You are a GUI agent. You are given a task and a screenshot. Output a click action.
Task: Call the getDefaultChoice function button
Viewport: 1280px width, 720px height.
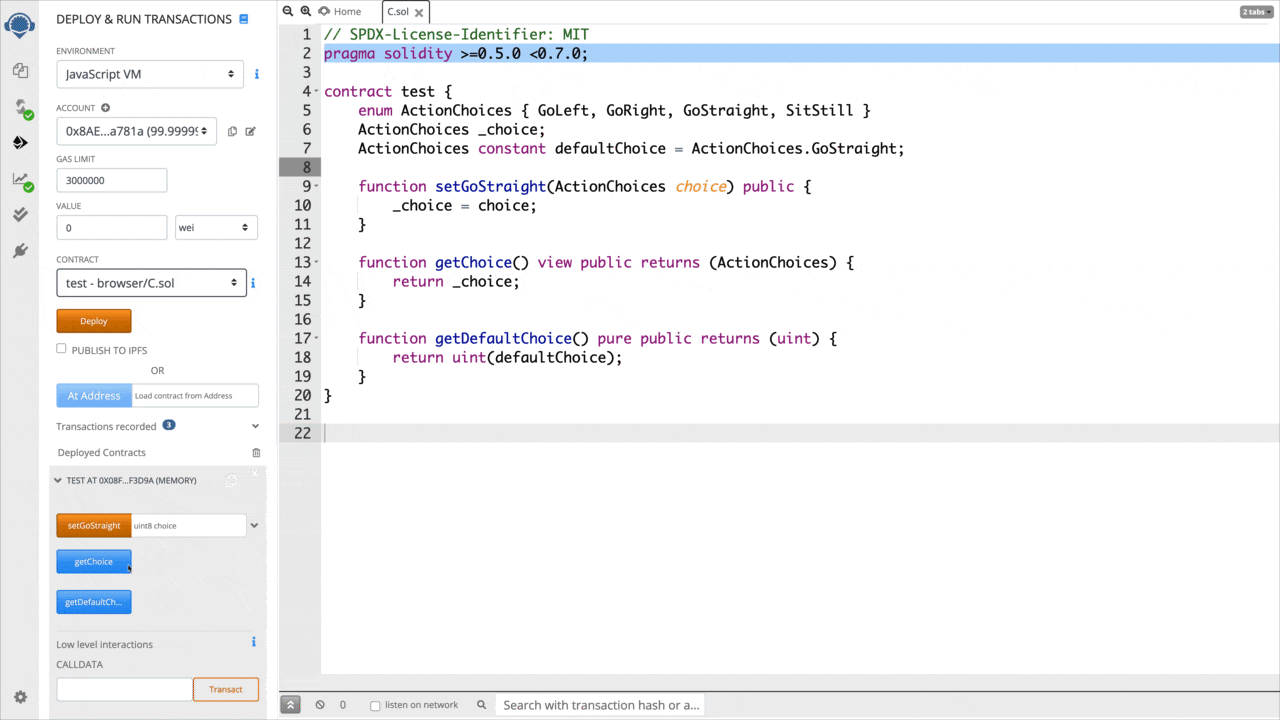[x=94, y=602]
